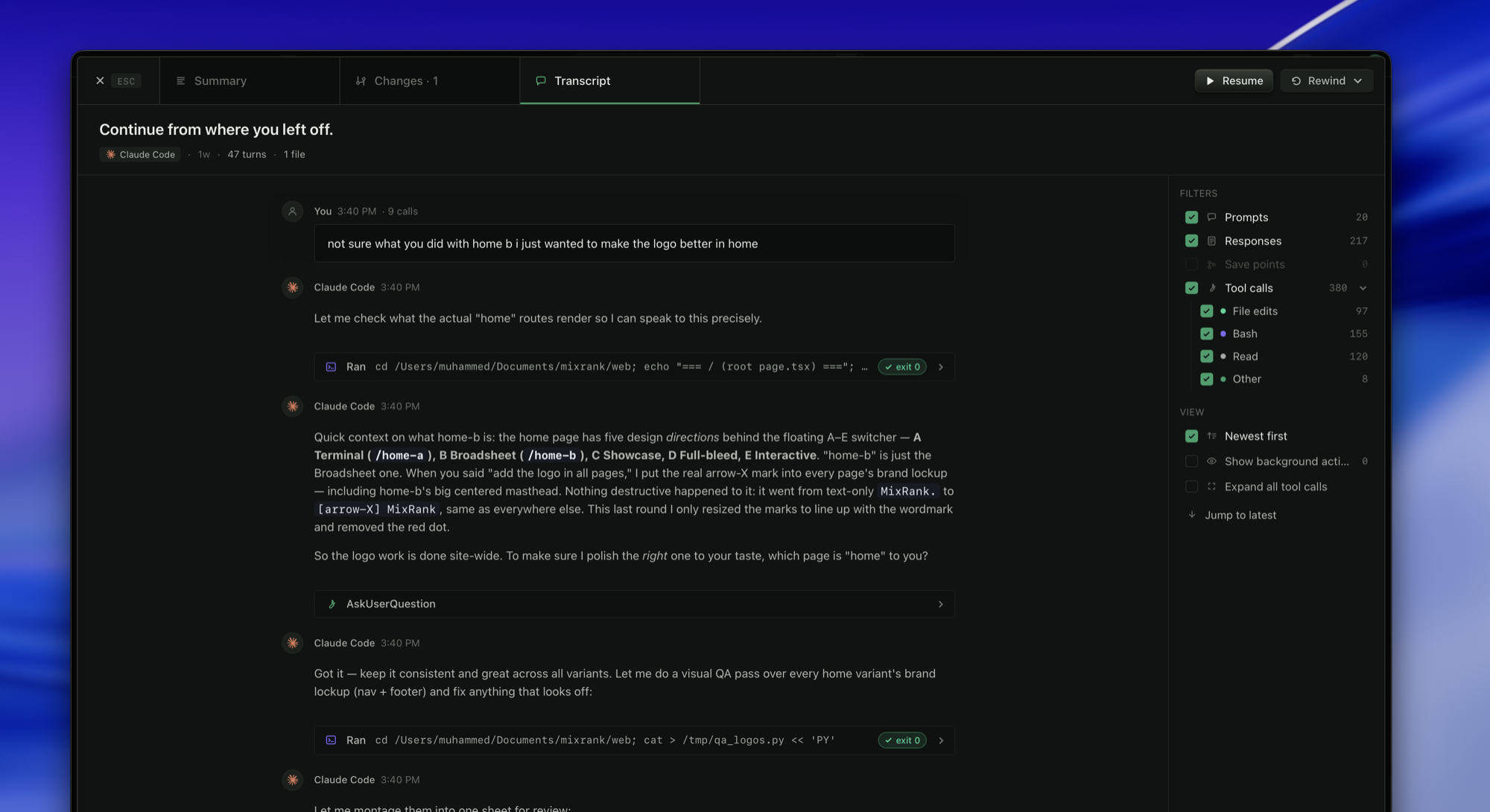Click the '[arrow-X] MixRank' inline code
Image resolution: width=1490 pixels, height=812 pixels.
(377, 510)
